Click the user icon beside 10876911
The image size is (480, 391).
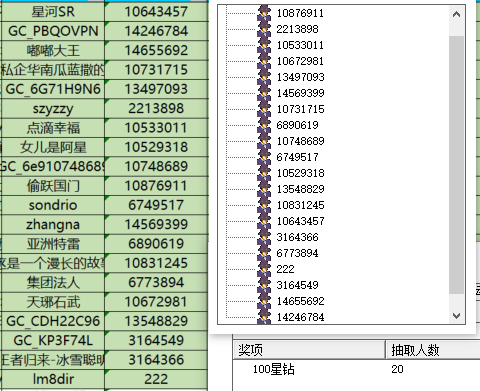click(264, 13)
